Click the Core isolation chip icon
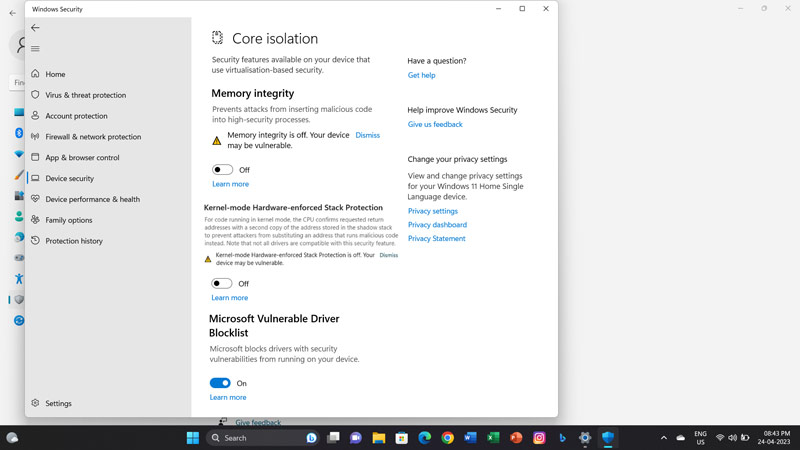 click(217, 37)
